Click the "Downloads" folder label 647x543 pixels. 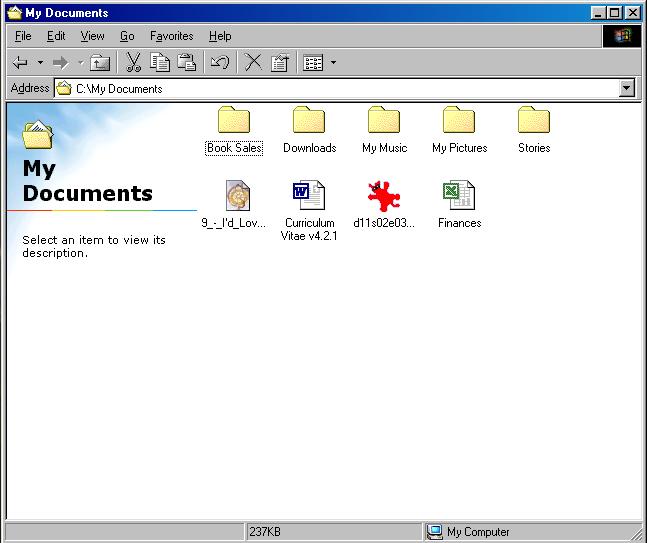click(x=309, y=148)
